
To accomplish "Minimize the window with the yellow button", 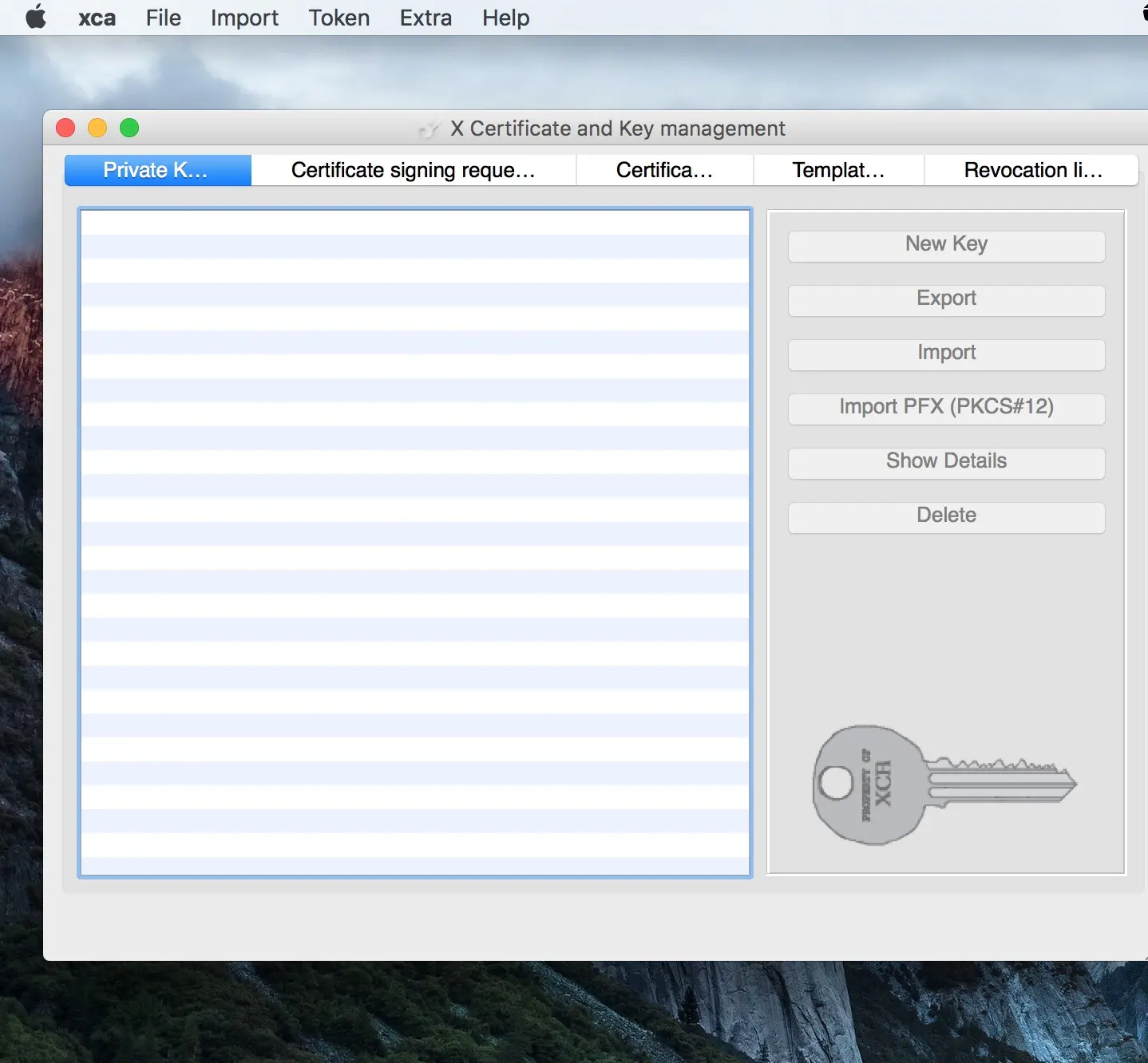I will pyautogui.click(x=97, y=128).
